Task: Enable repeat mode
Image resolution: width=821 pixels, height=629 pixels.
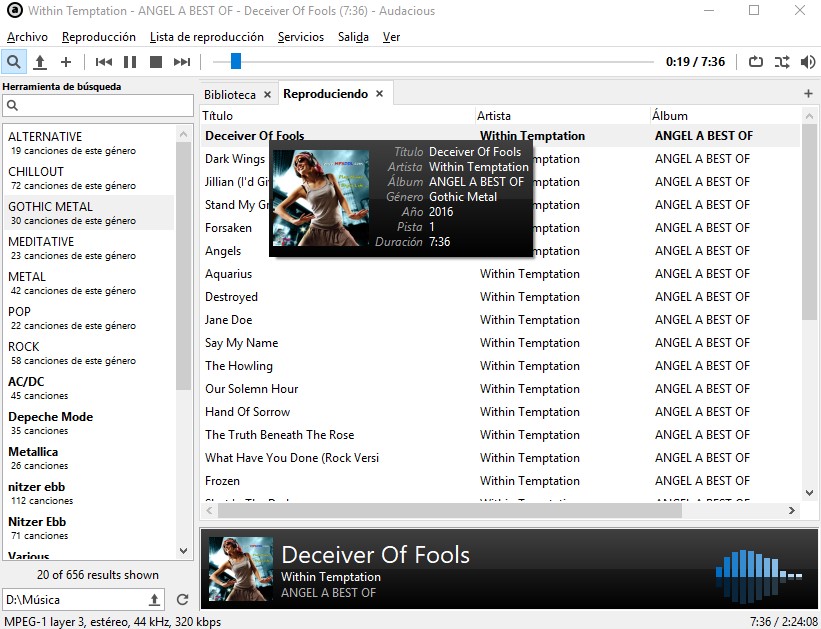Action: point(755,61)
